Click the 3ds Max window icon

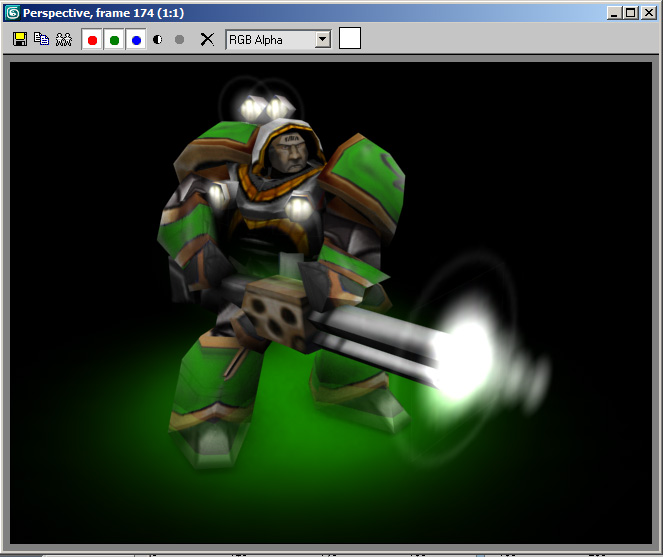[x=12, y=13]
